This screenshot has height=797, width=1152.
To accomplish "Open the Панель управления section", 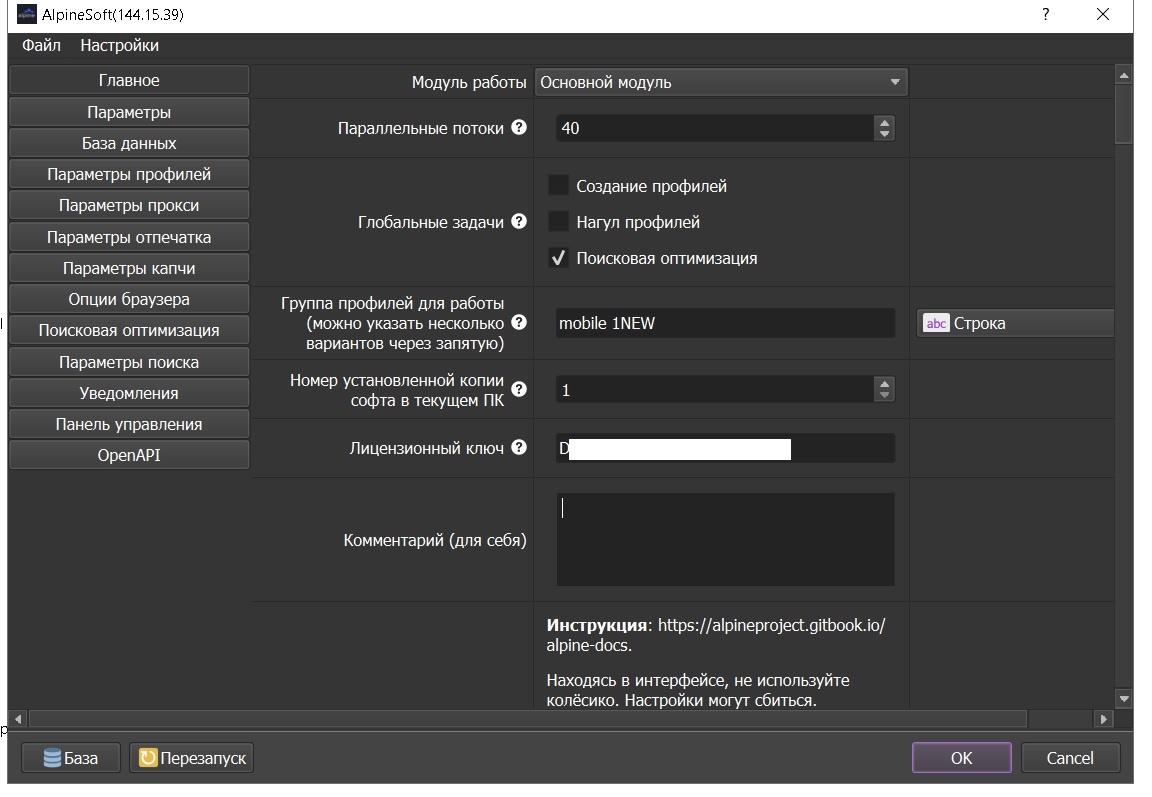I will coord(129,424).
